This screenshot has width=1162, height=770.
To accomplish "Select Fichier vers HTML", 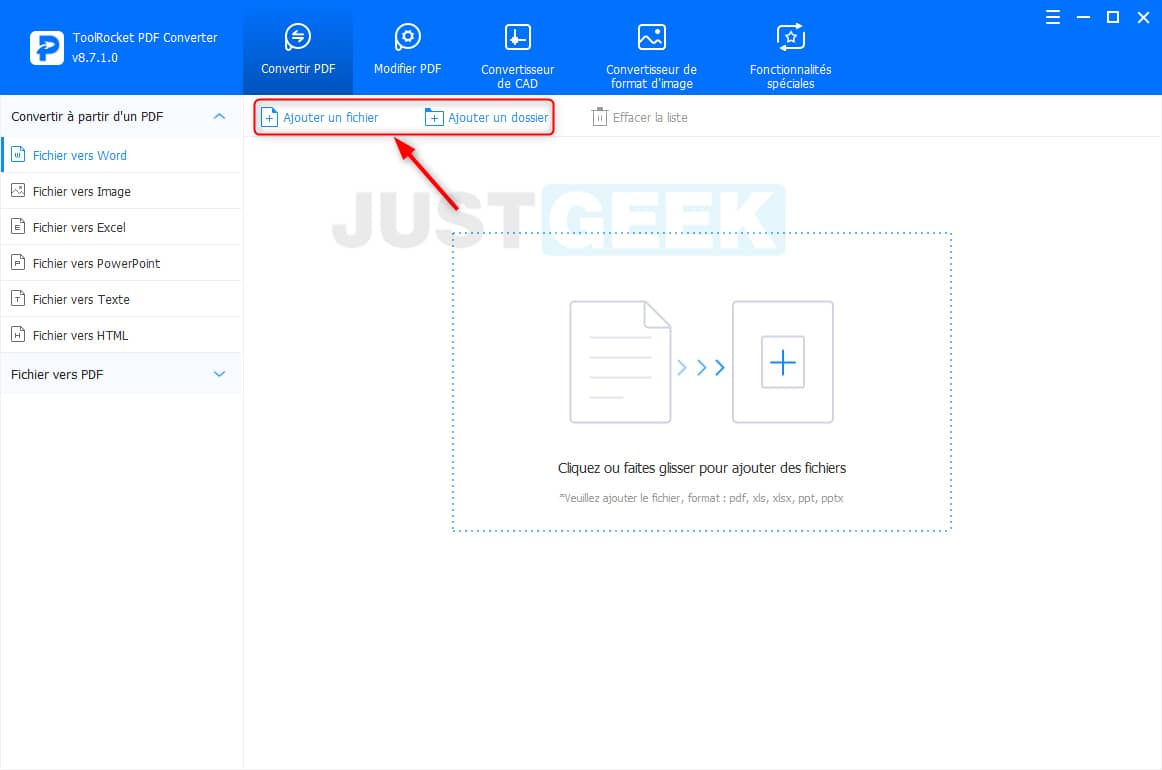I will click(122, 335).
